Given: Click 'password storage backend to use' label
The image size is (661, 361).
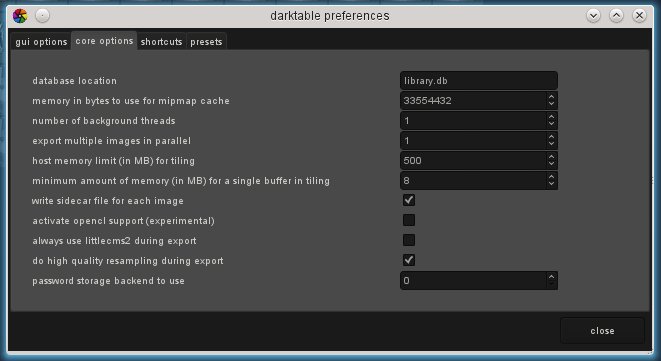Looking at the screenshot, I should [109, 281].
